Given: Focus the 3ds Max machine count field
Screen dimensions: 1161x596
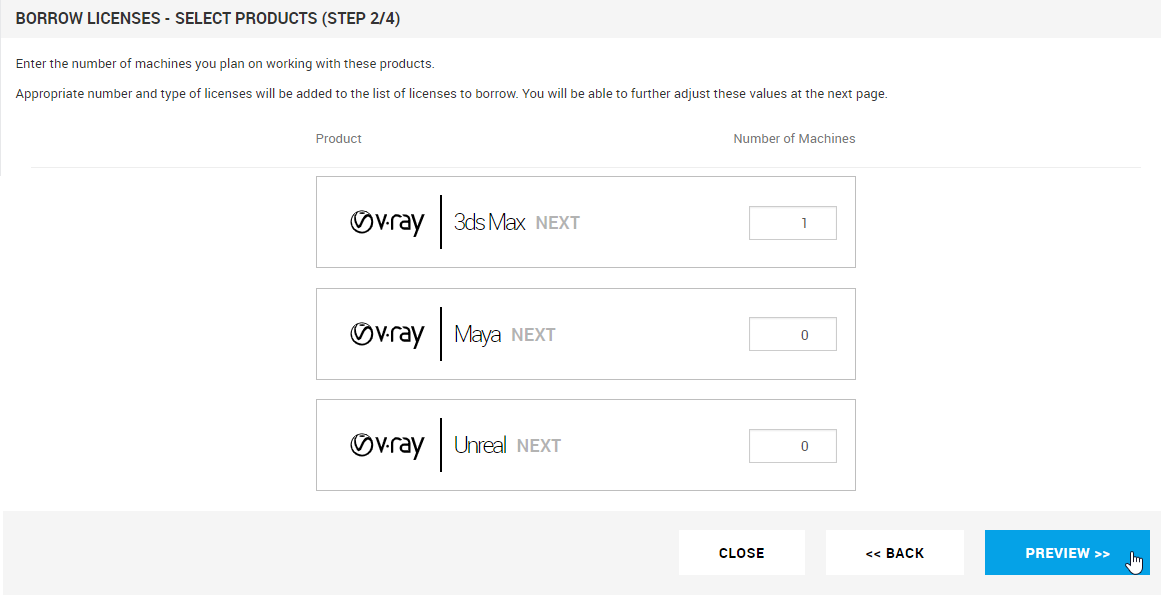Looking at the screenshot, I should click(x=792, y=223).
